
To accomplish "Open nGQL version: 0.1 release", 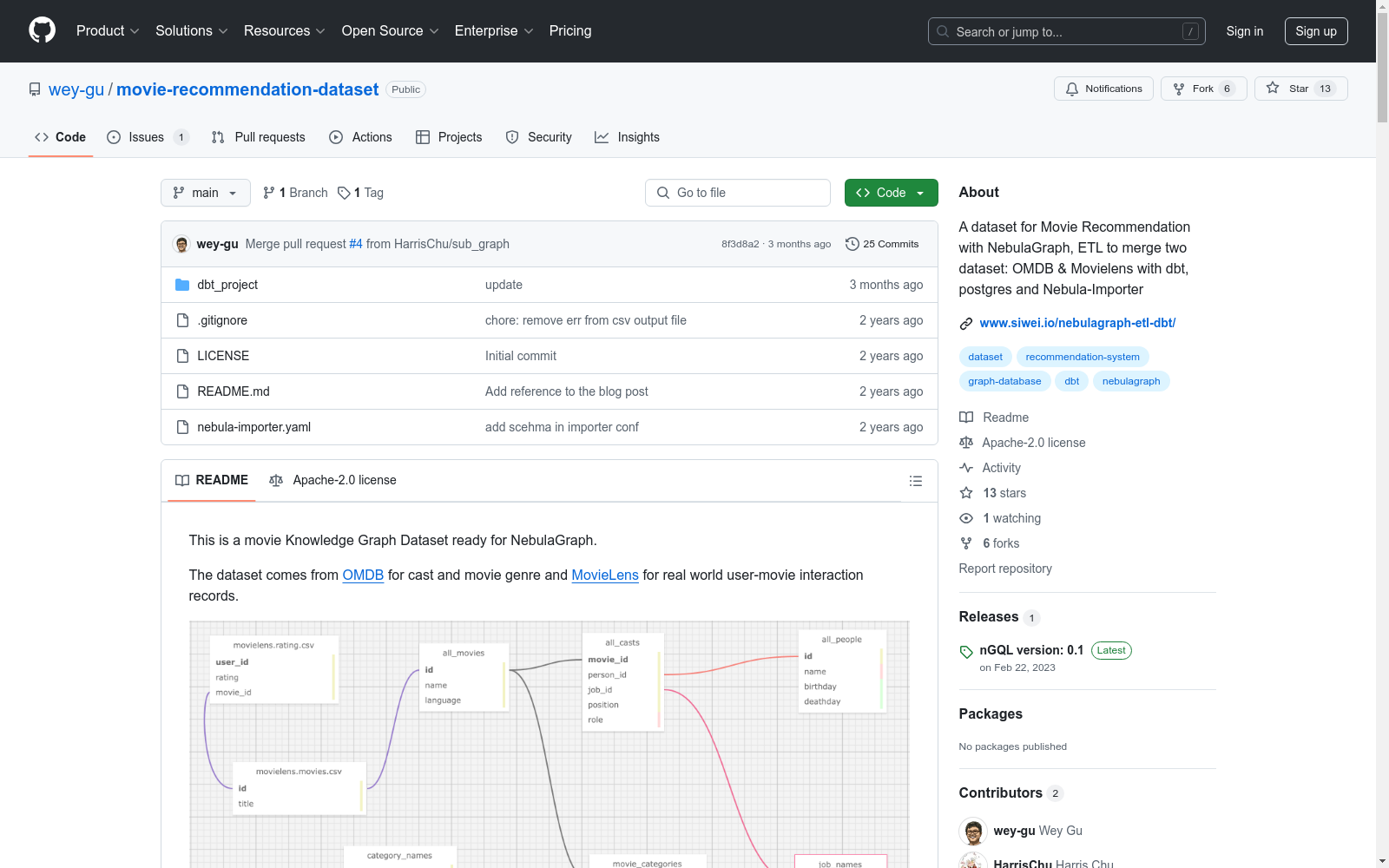I will [1031, 650].
